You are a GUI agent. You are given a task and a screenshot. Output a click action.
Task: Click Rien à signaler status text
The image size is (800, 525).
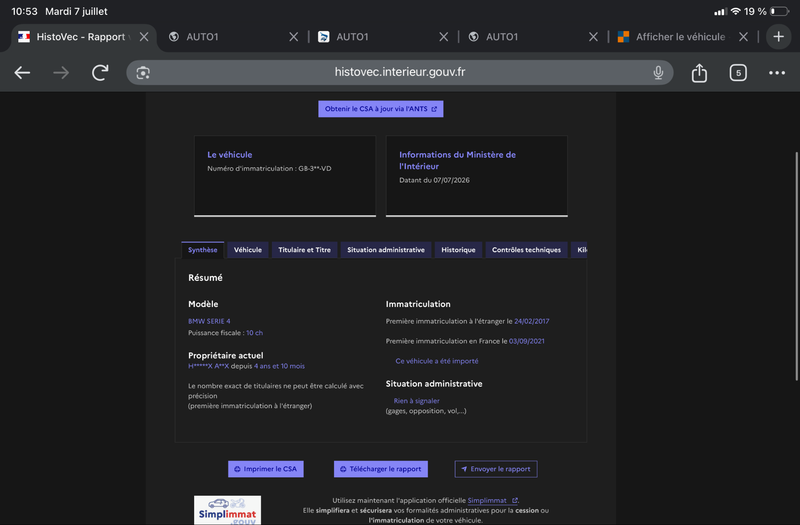tap(416, 401)
